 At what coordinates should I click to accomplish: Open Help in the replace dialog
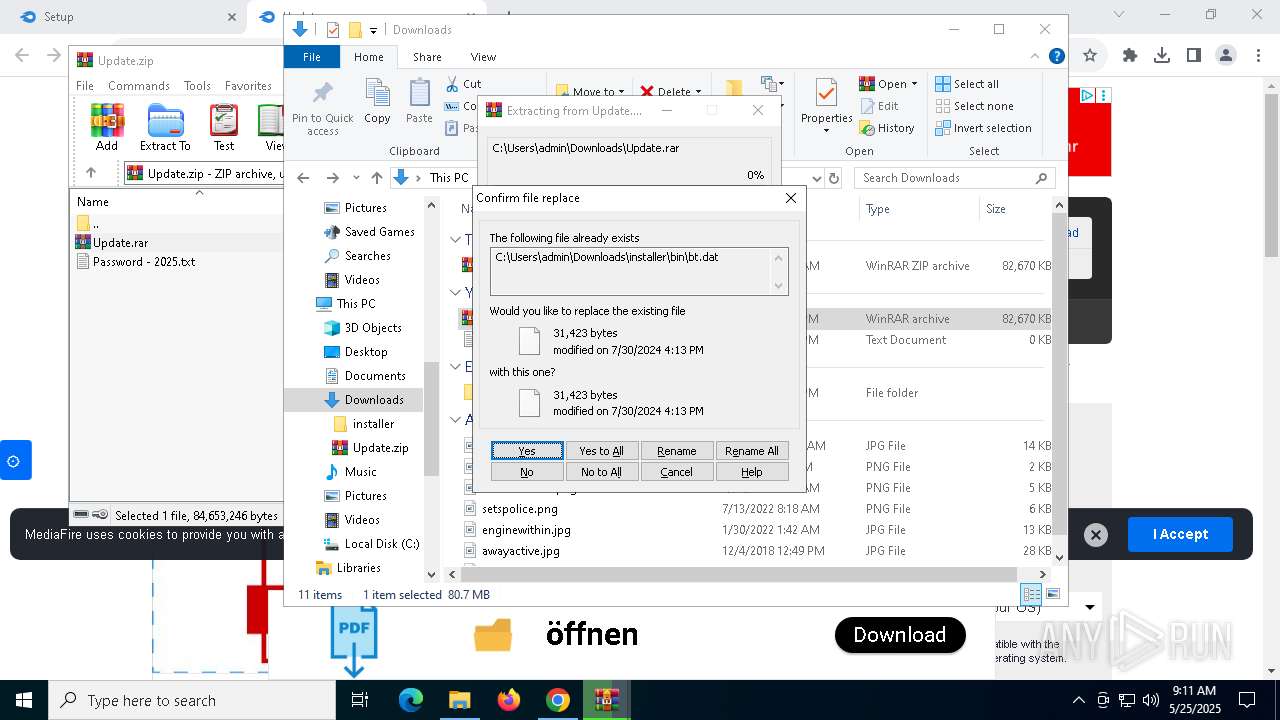tap(752, 472)
